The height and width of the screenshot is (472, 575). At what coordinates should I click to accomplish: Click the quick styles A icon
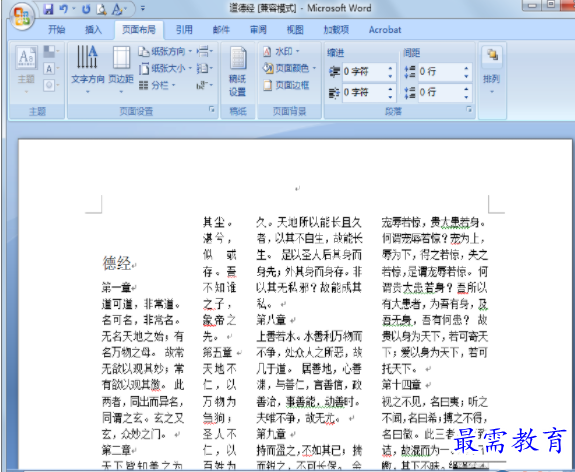[117, 9]
